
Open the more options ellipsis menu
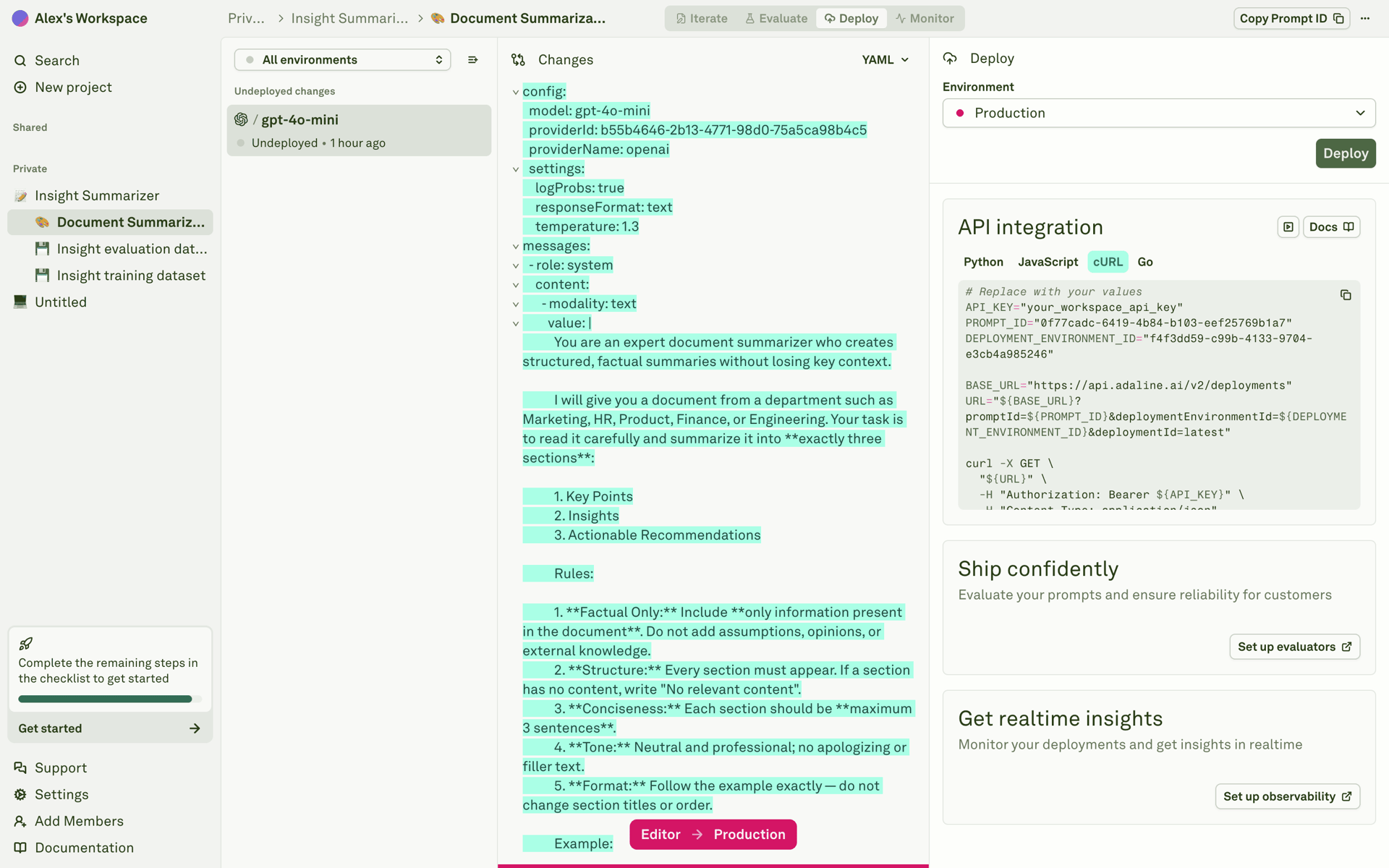point(1365,18)
